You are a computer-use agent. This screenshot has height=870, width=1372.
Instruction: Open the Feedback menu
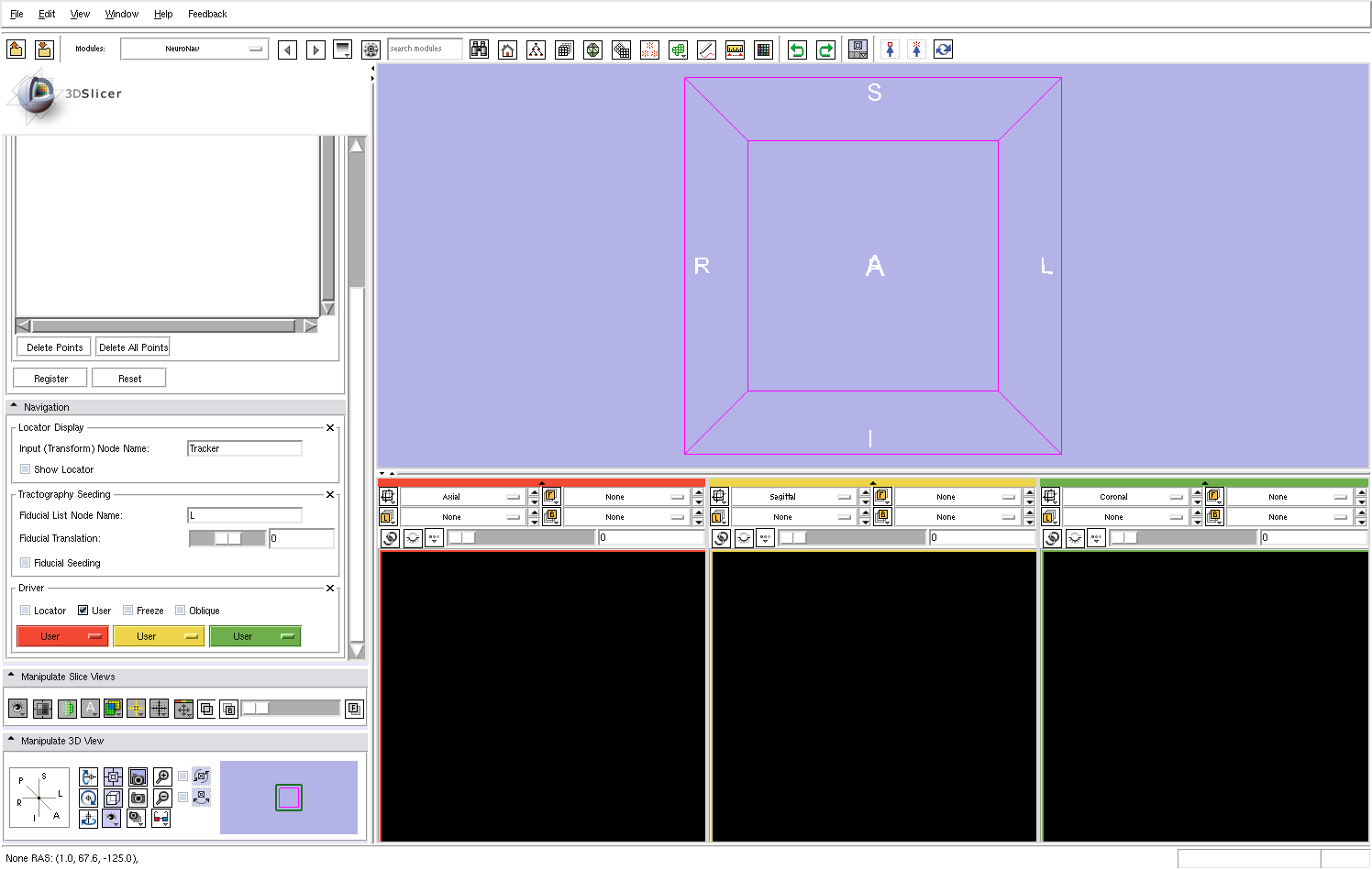(x=207, y=14)
